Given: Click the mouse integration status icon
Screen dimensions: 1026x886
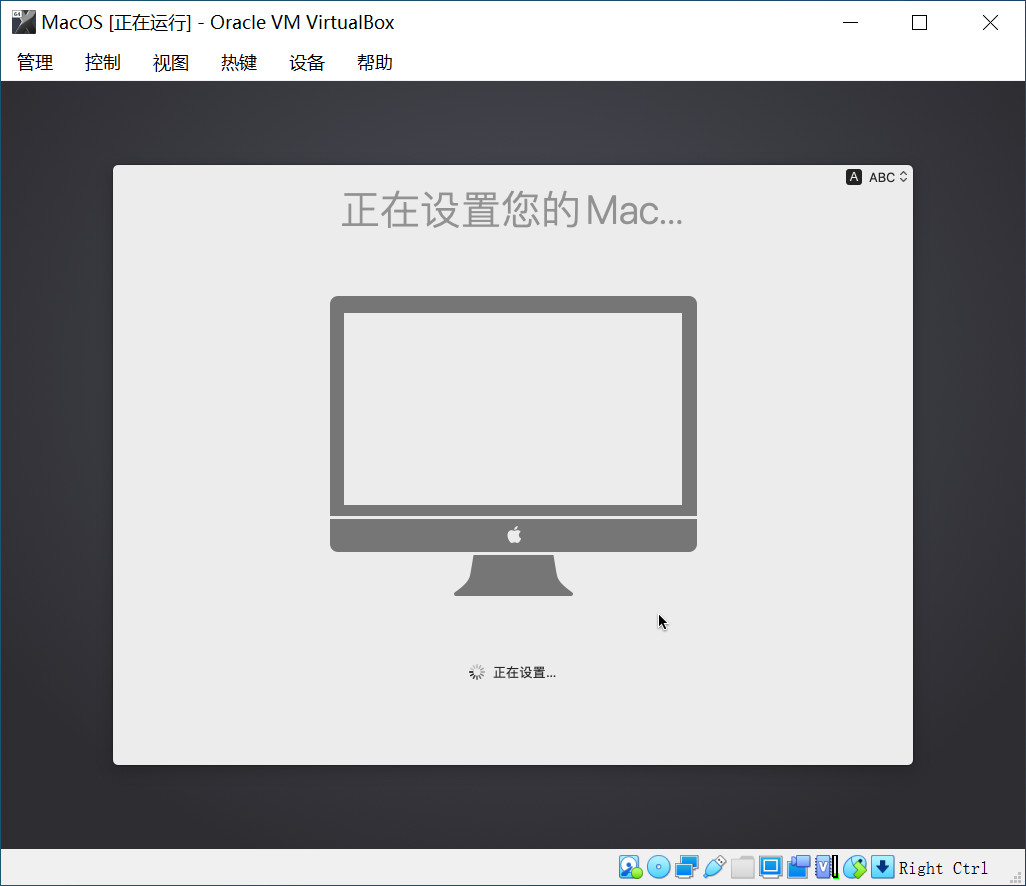Looking at the screenshot, I should (855, 868).
